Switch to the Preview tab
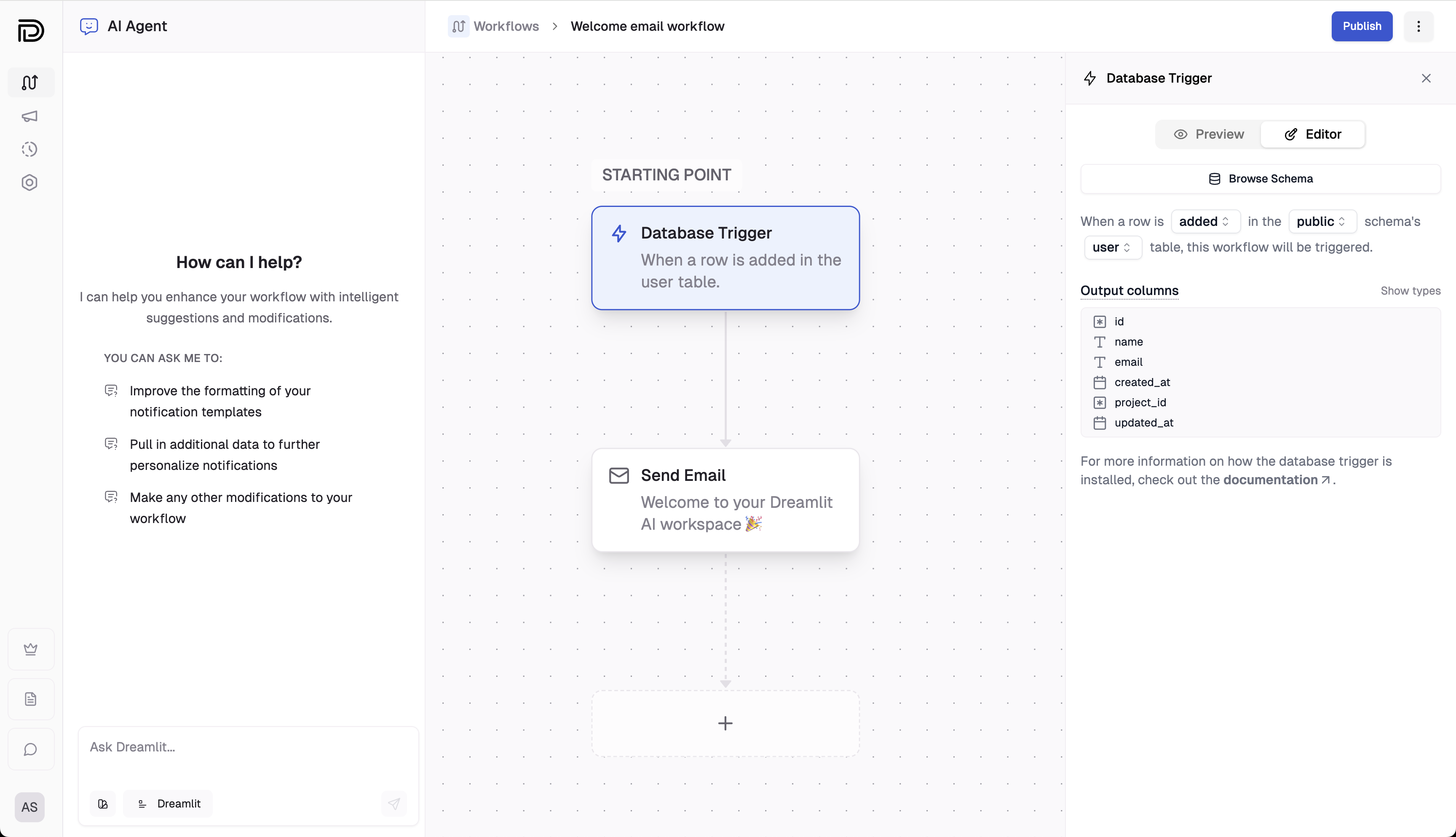The height and width of the screenshot is (837, 1456). (1208, 134)
